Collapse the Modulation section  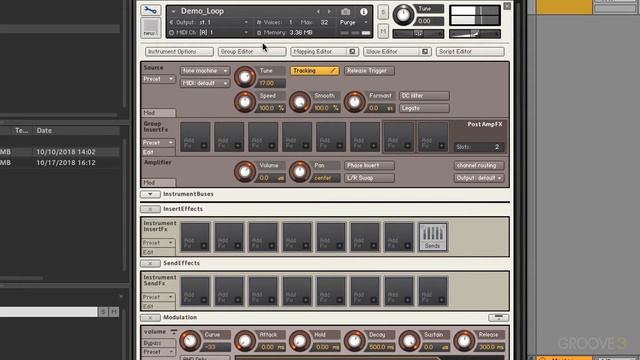150,318
